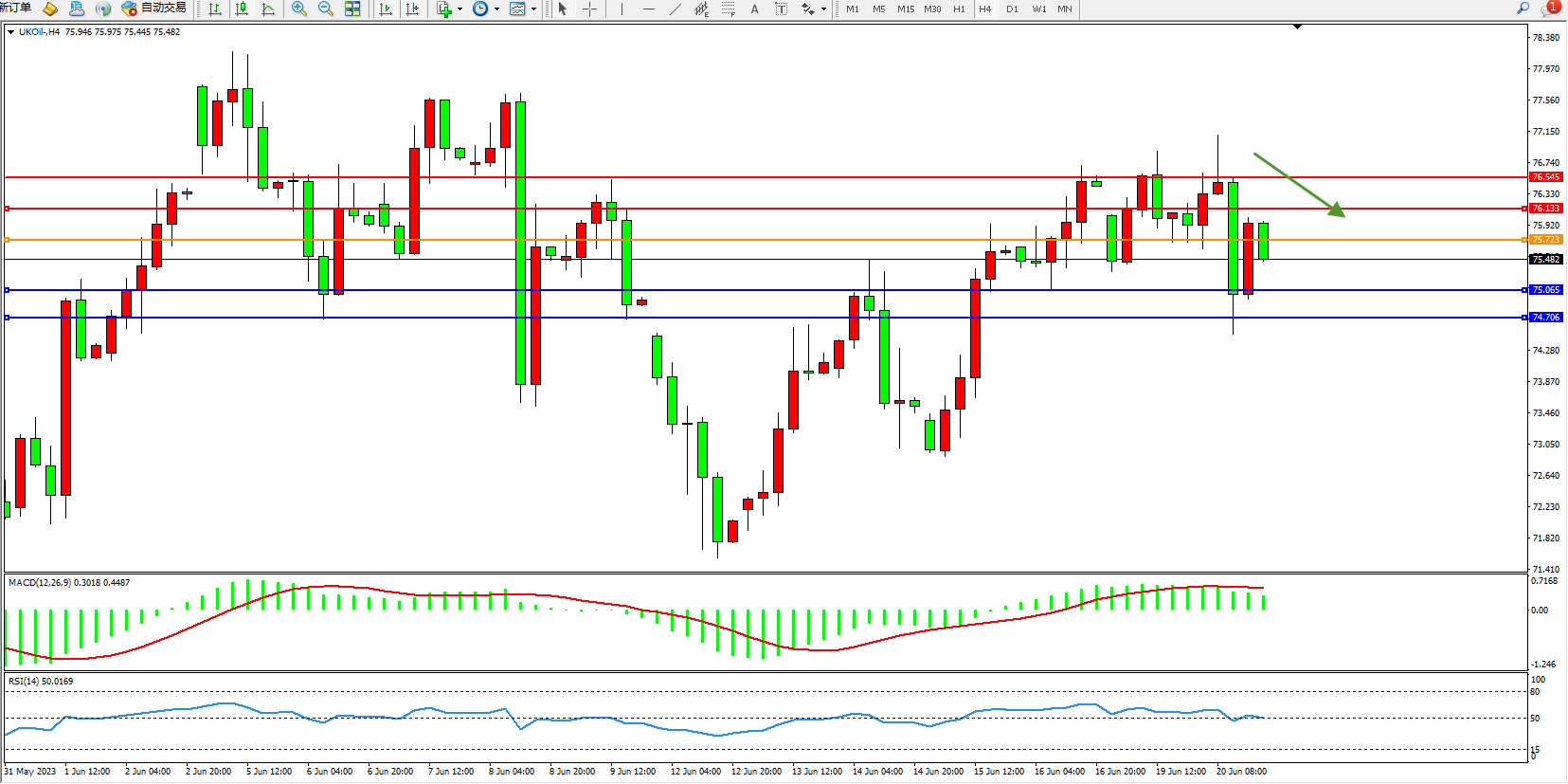Switch chart to candlesticks mode
The height and width of the screenshot is (784, 1568).
pos(242,9)
